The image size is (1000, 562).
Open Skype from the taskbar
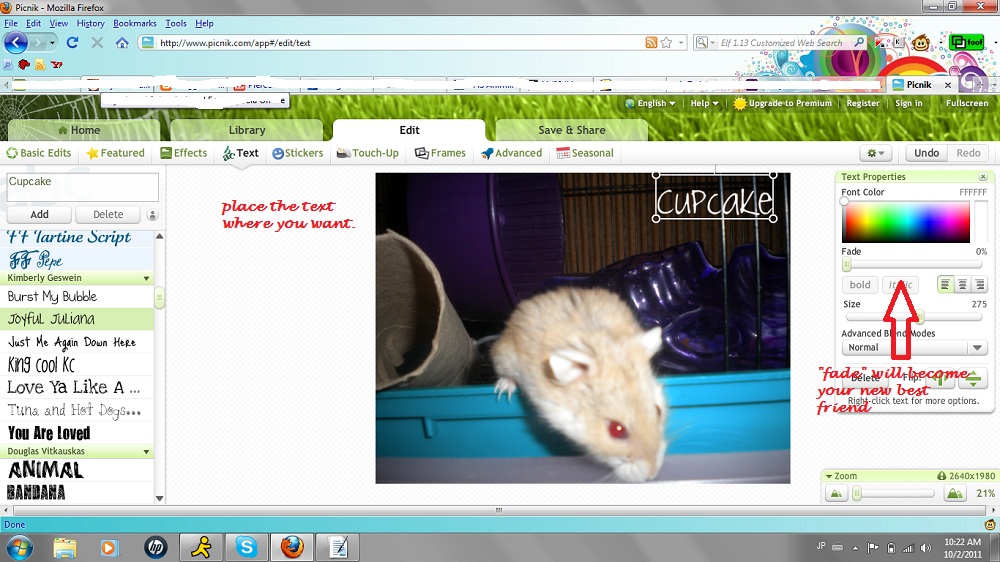tap(246, 547)
